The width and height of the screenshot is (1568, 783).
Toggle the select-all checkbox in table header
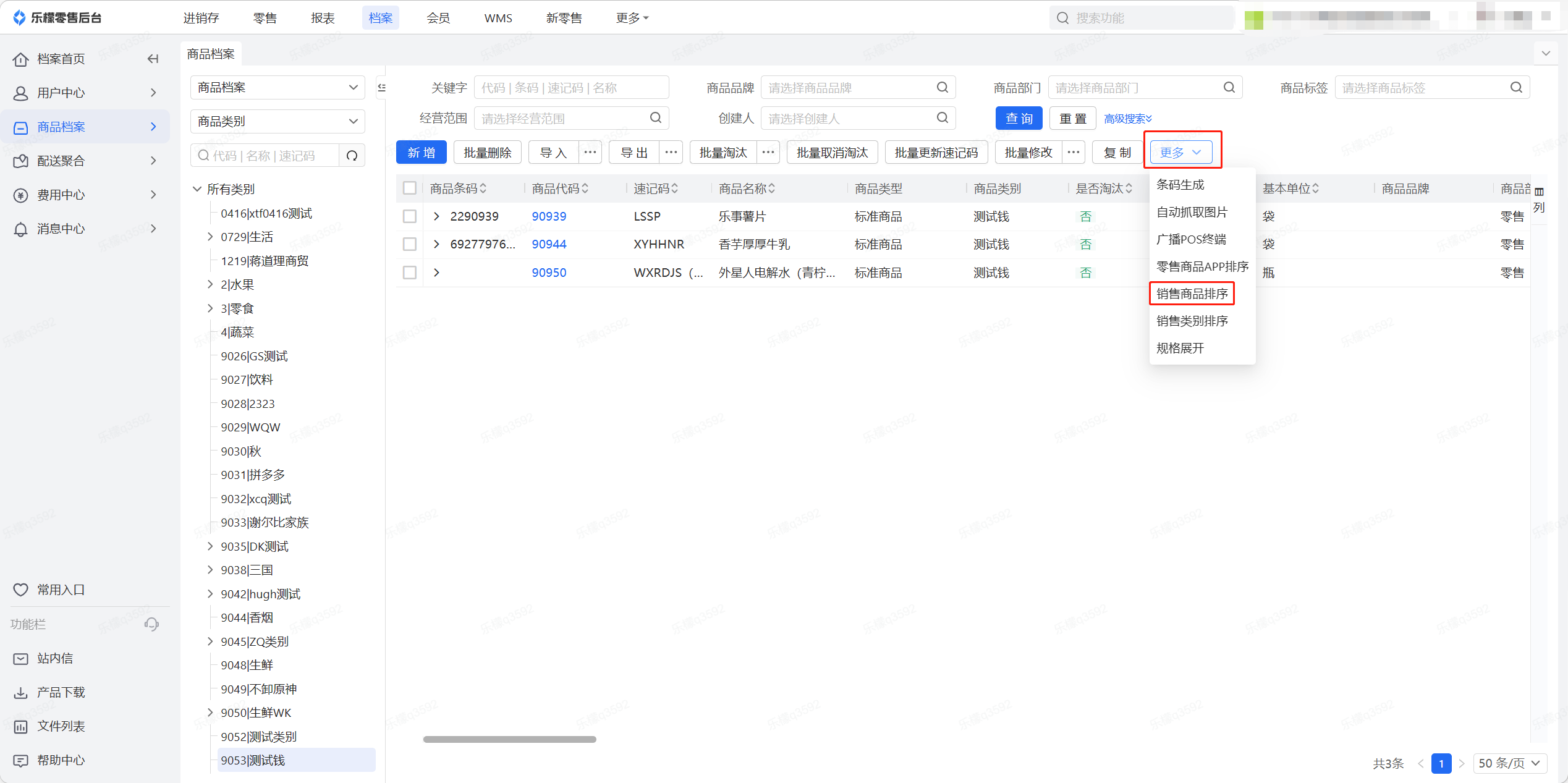[x=410, y=188]
